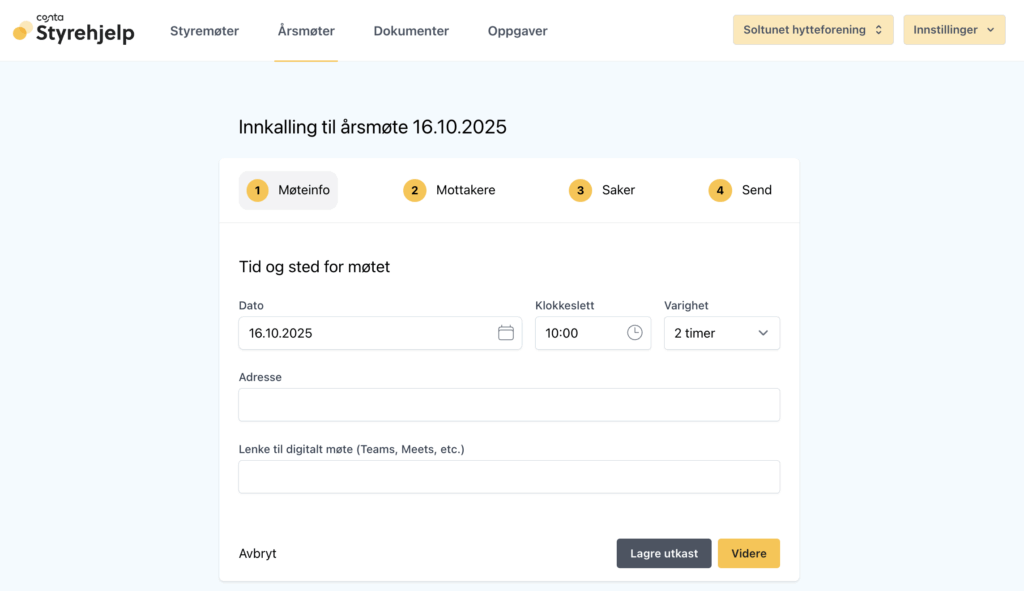Click step 4 number circle for Send
This screenshot has height=591, width=1024.
[720, 190]
